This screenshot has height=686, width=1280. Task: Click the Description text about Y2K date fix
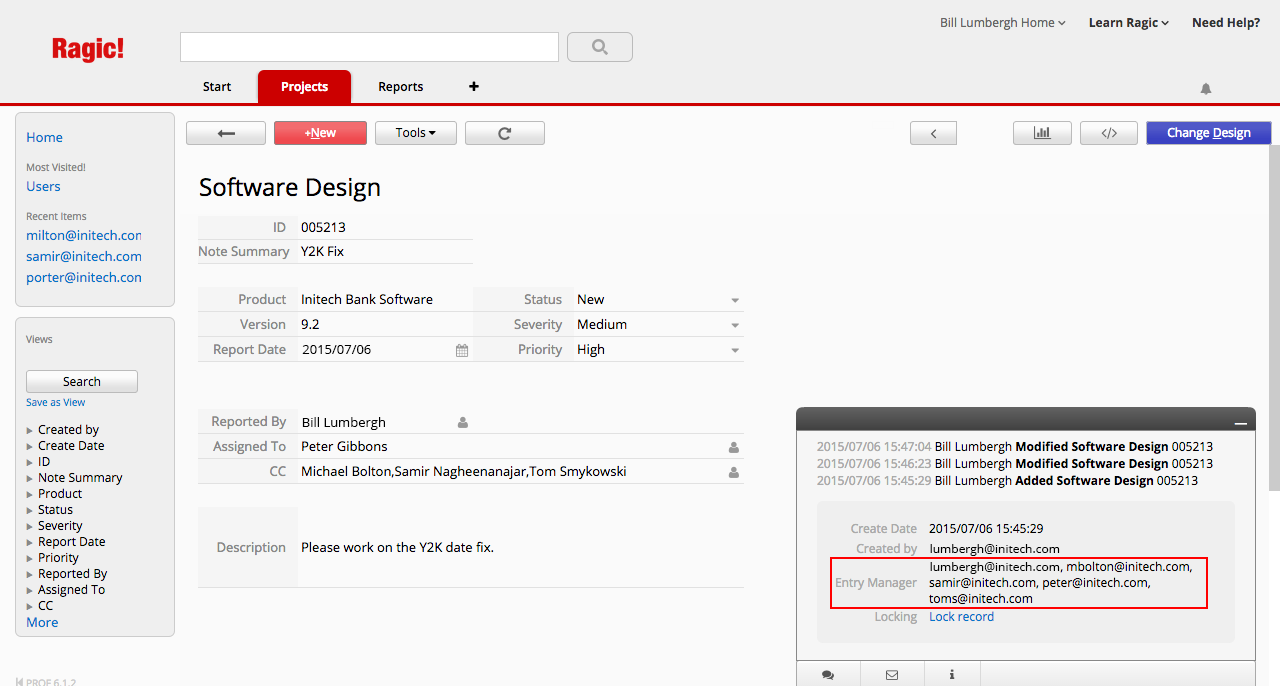click(x=397, y=548)
